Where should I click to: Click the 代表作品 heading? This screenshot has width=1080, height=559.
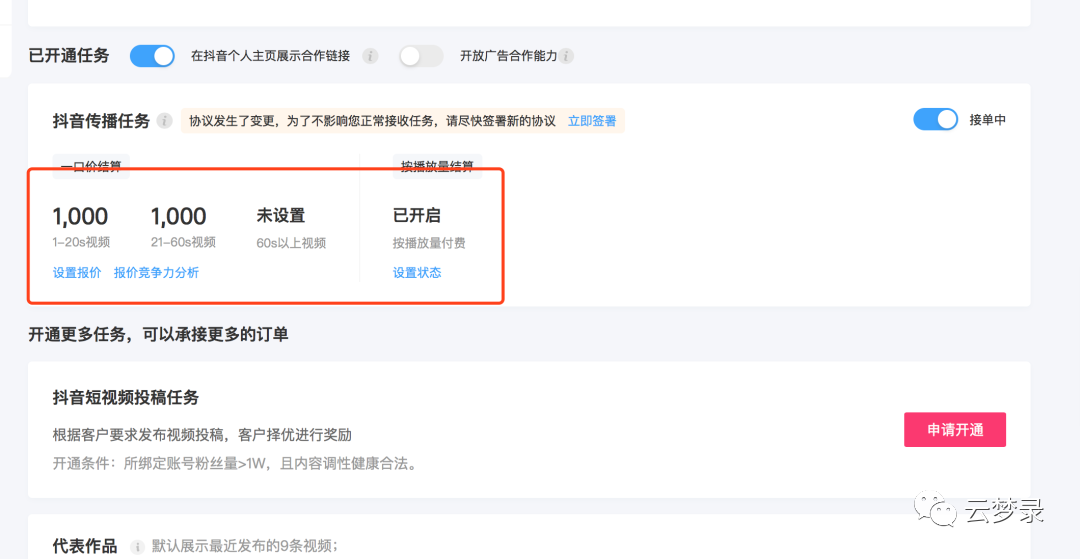click(x=85, y=547)
